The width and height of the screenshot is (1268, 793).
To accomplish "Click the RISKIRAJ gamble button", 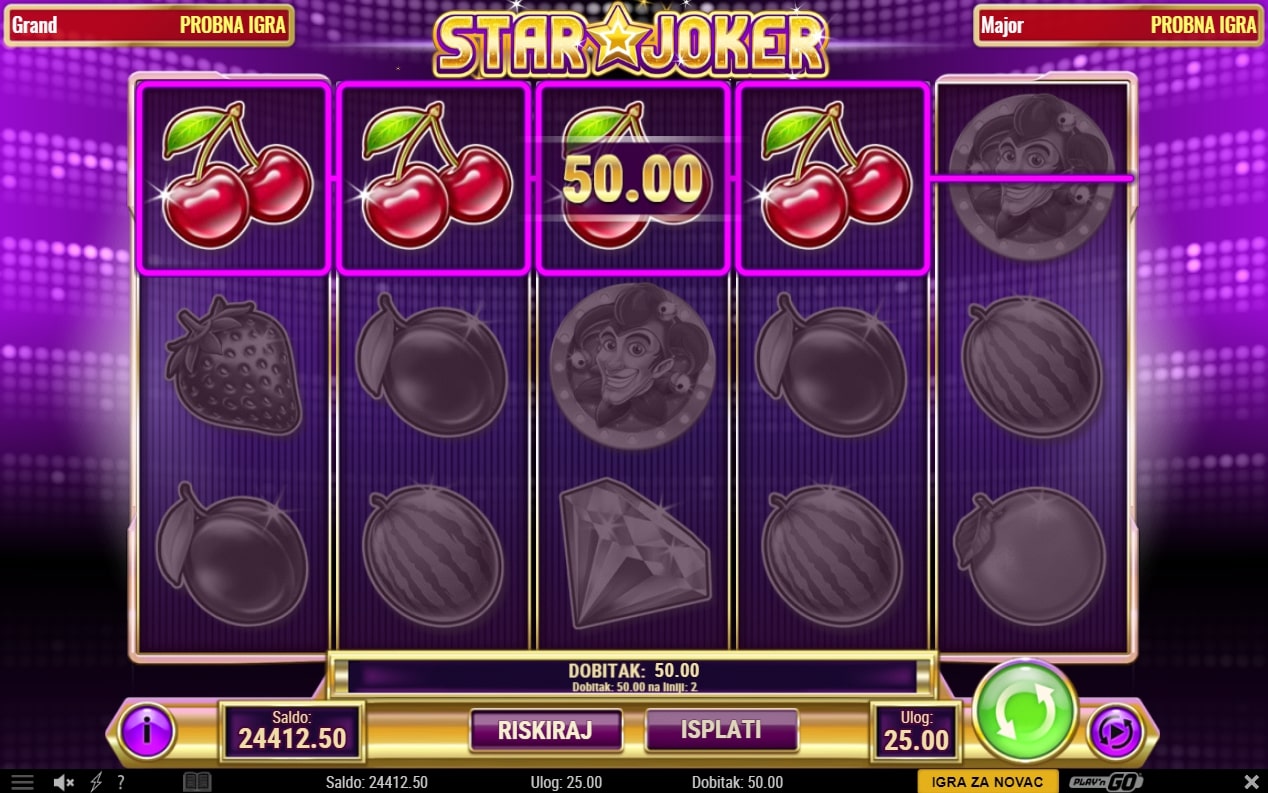I will click(x=546, y=730).
